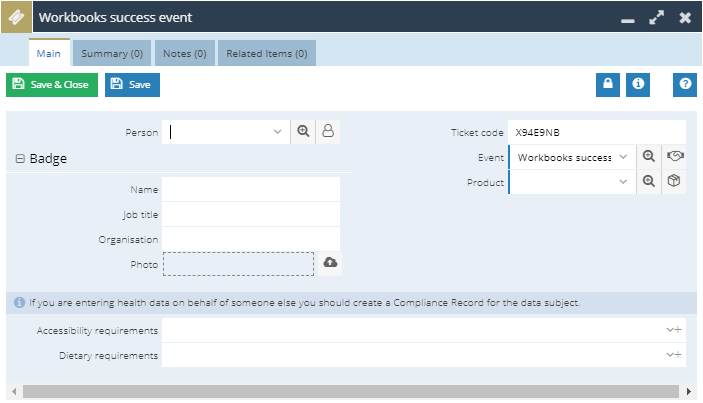Click the Save & Close button
Screen dimensions: 703x403
pyautogui.click(x=52, y=85)
